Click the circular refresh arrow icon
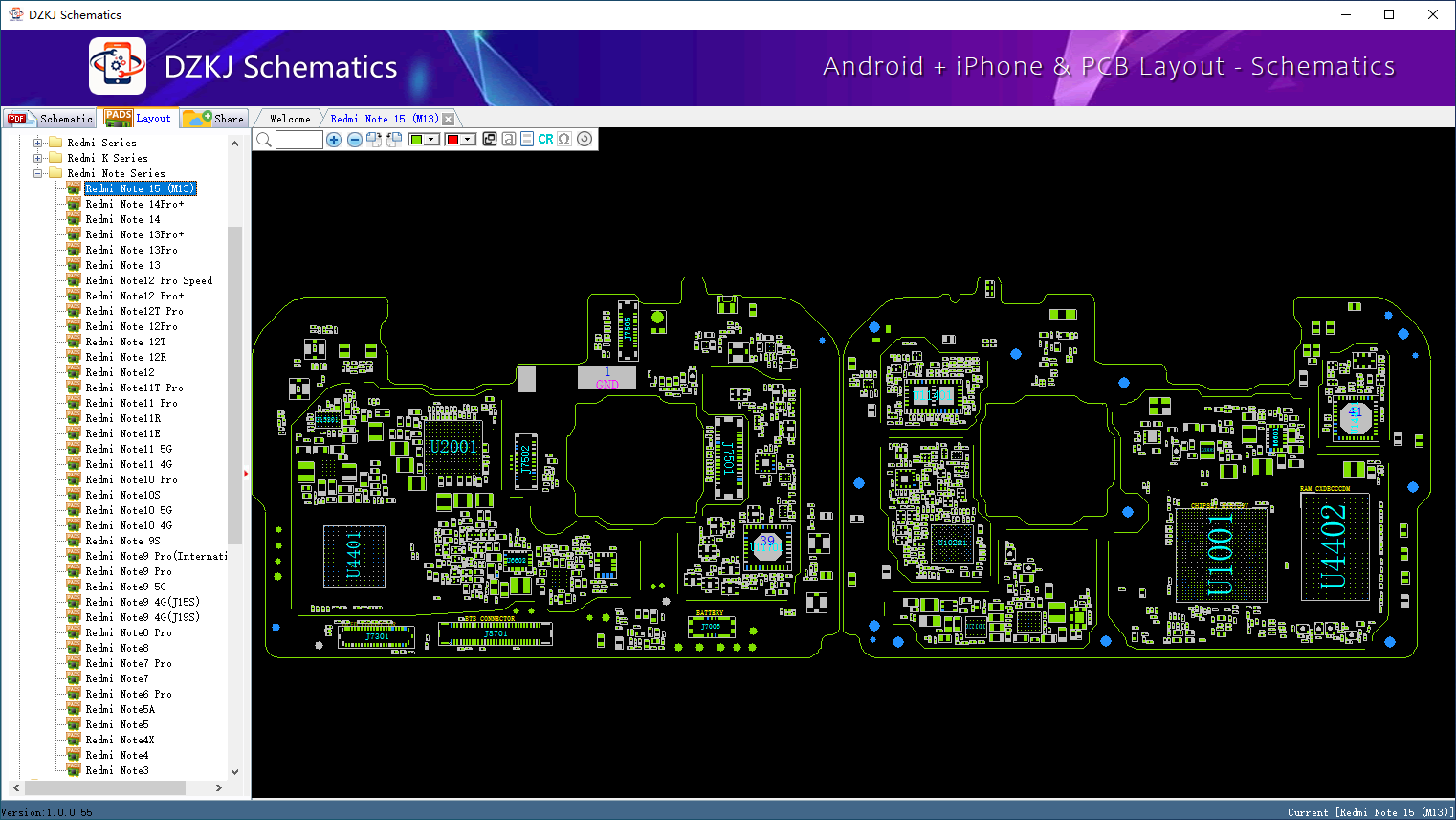The height and width of the screenshot is (820, 1456). 585,139
